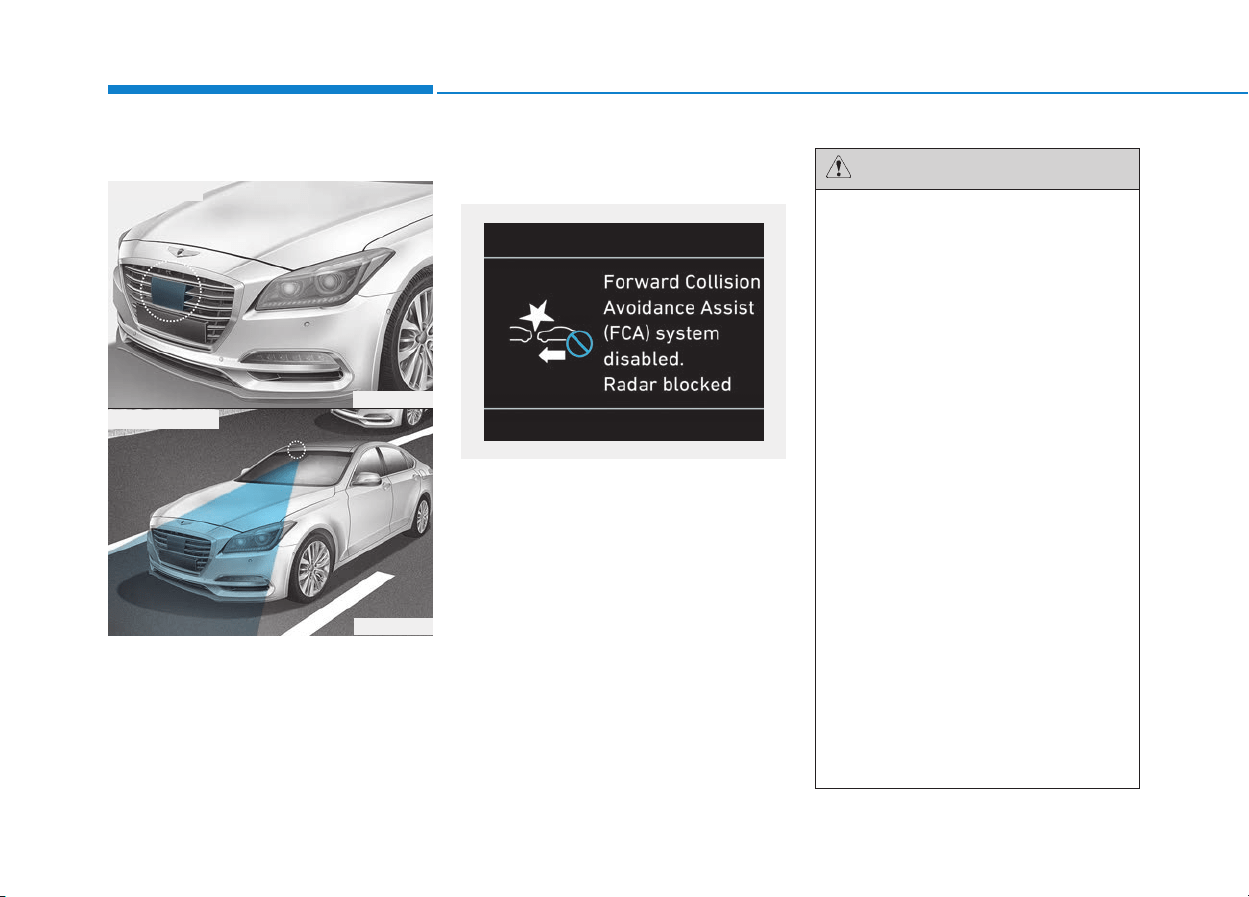Screen dimensions: 1249x897
Task: Click the blue section header bar
Action: 270,90
